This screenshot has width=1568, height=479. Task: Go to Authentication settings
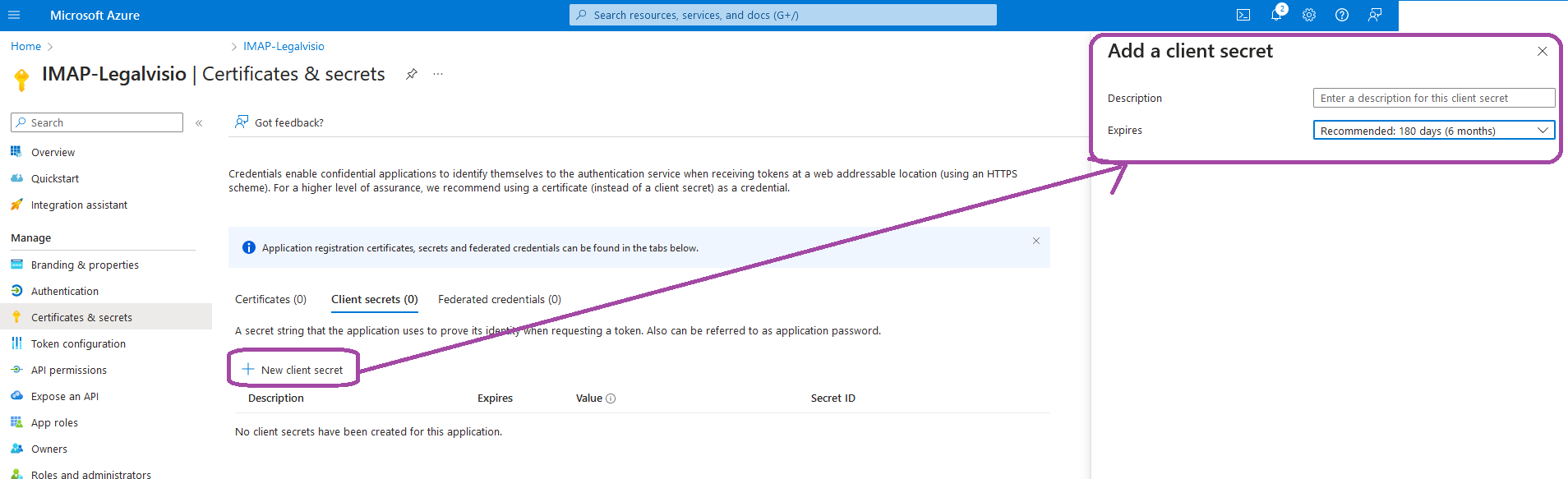65,291
